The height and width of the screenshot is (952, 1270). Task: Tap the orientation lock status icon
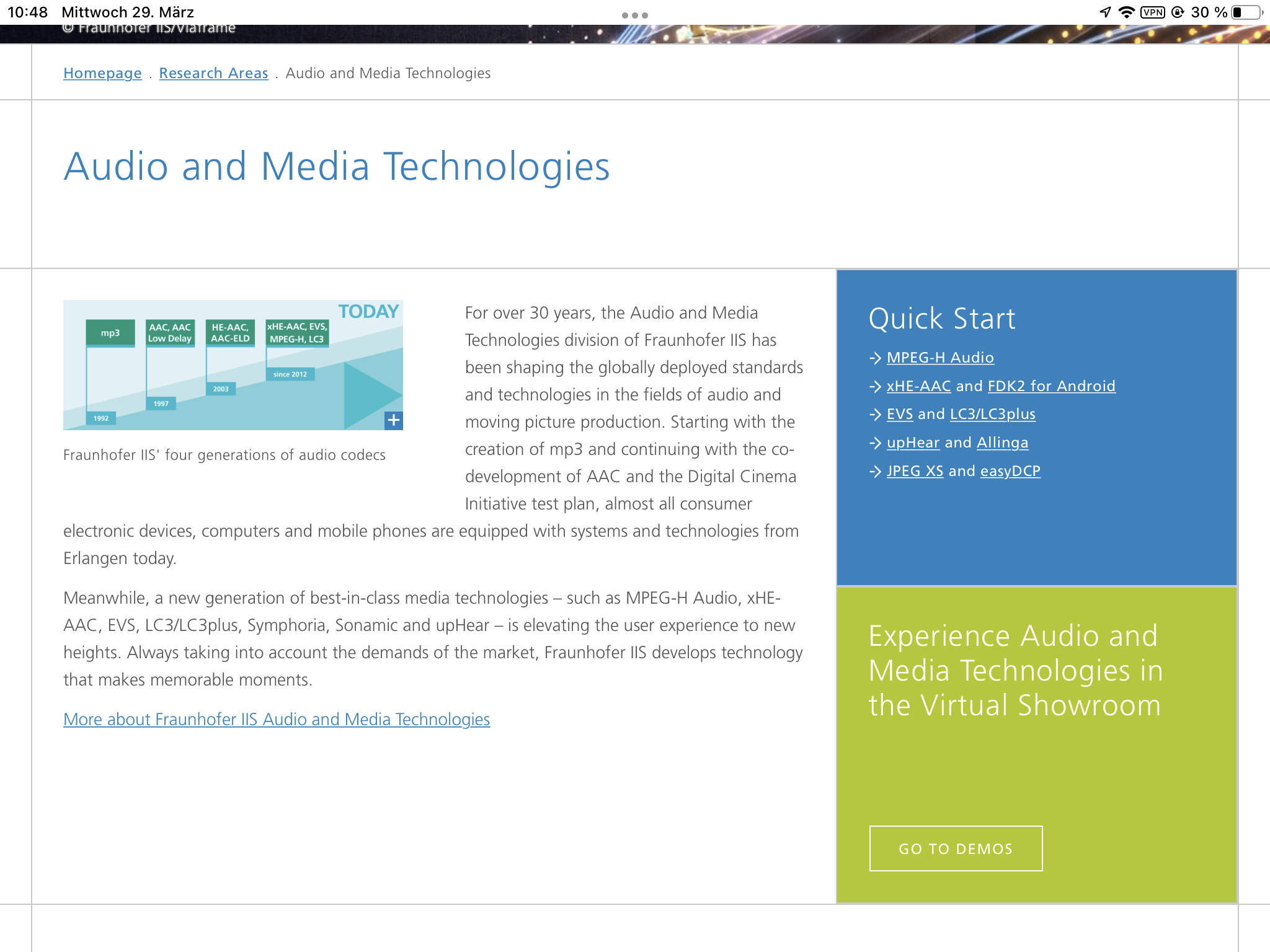pos(1178,12)
